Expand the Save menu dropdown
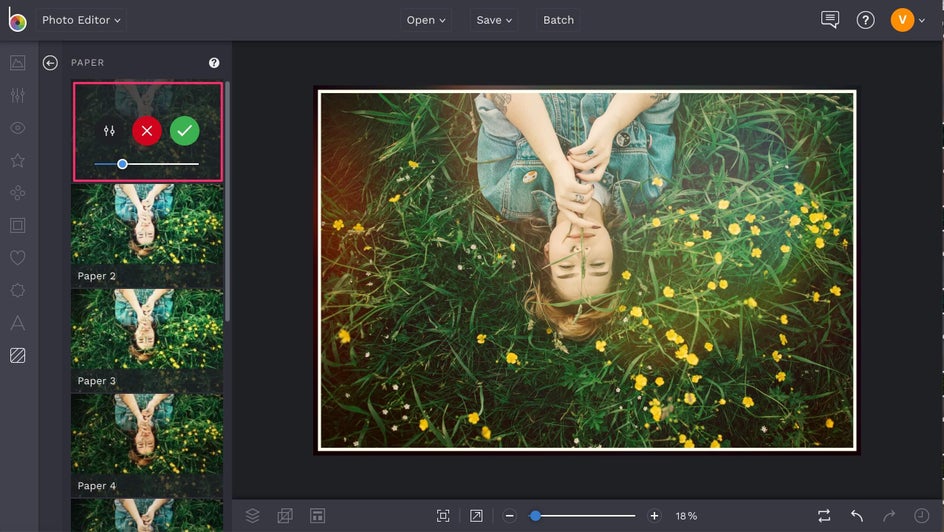Viewport: 944px width, 532px height. [x=494, y=20]
